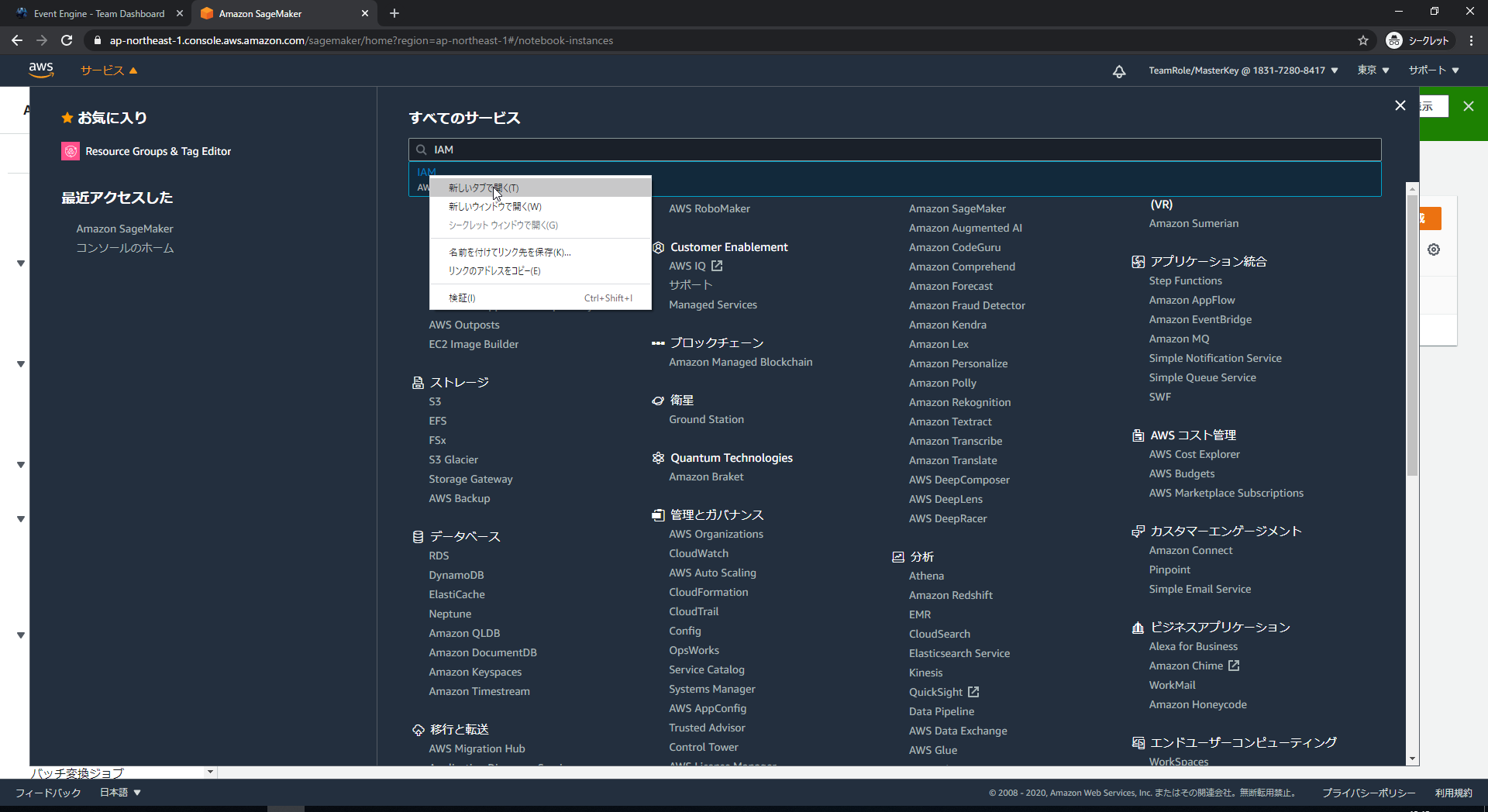This screenshot has width=1488, height=812.
Task: Click the settings gear icon on the right
Action: click(x=1434, y=249)
